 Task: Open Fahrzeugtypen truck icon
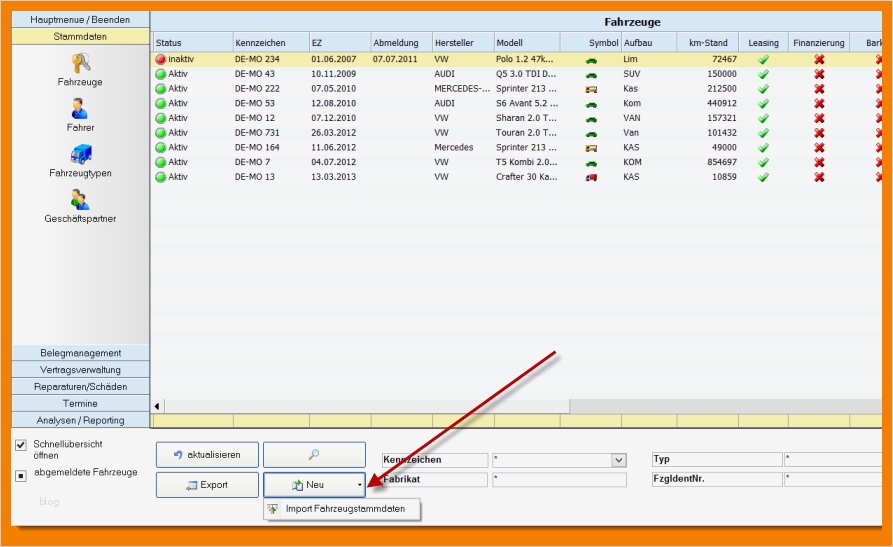[81, 154]
